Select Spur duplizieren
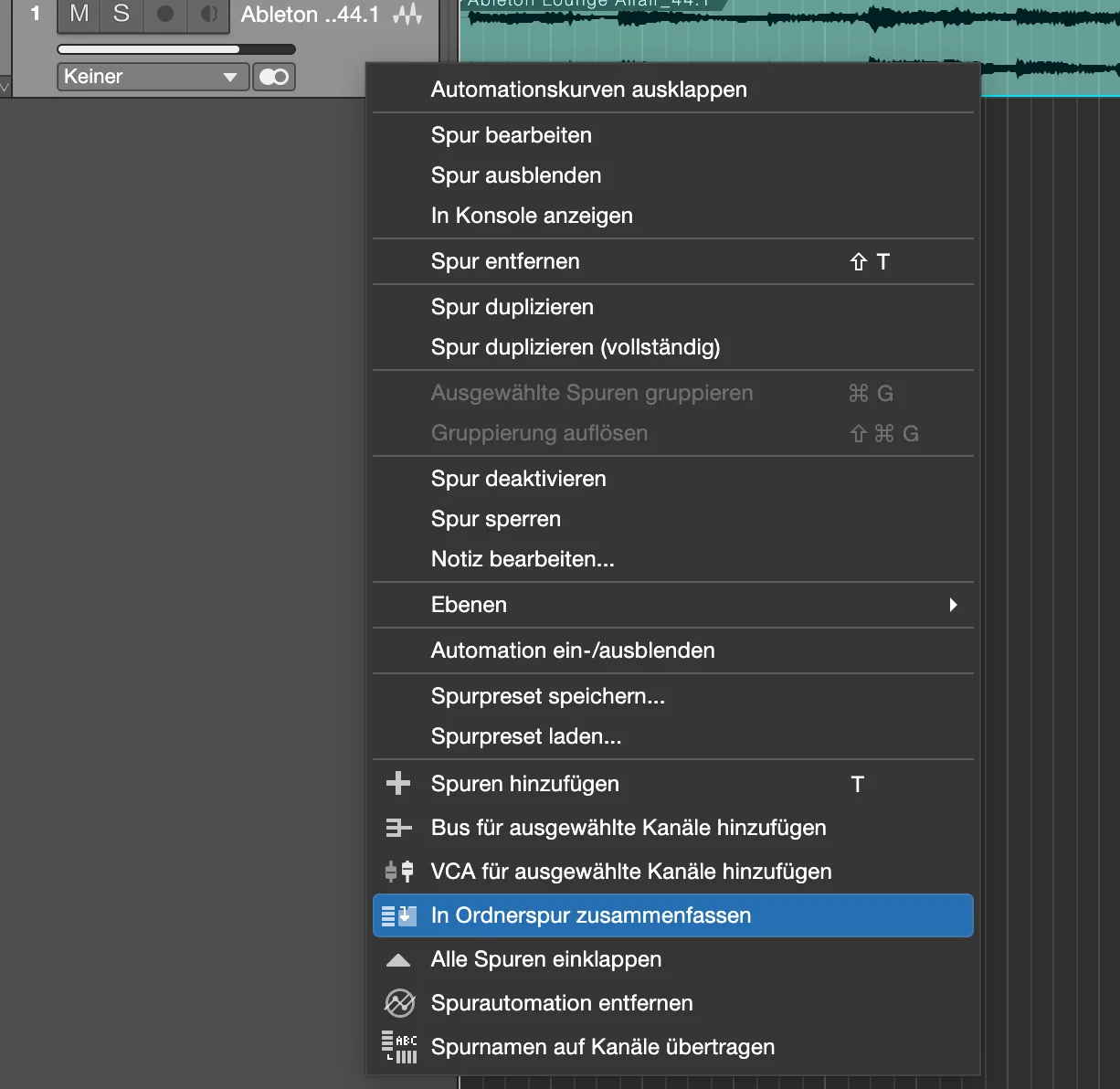Viewport: 1120px width, 1089px height. [x=673, y=307]
